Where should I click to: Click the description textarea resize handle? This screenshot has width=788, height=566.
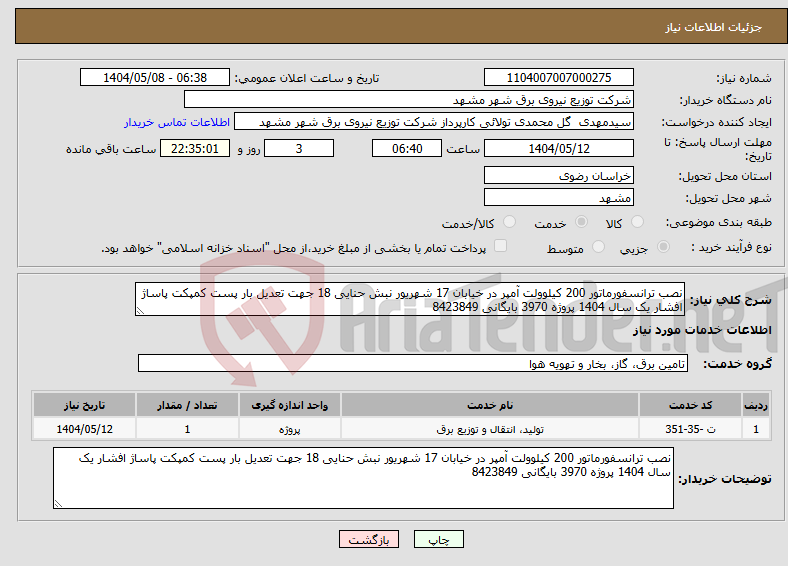140,311
